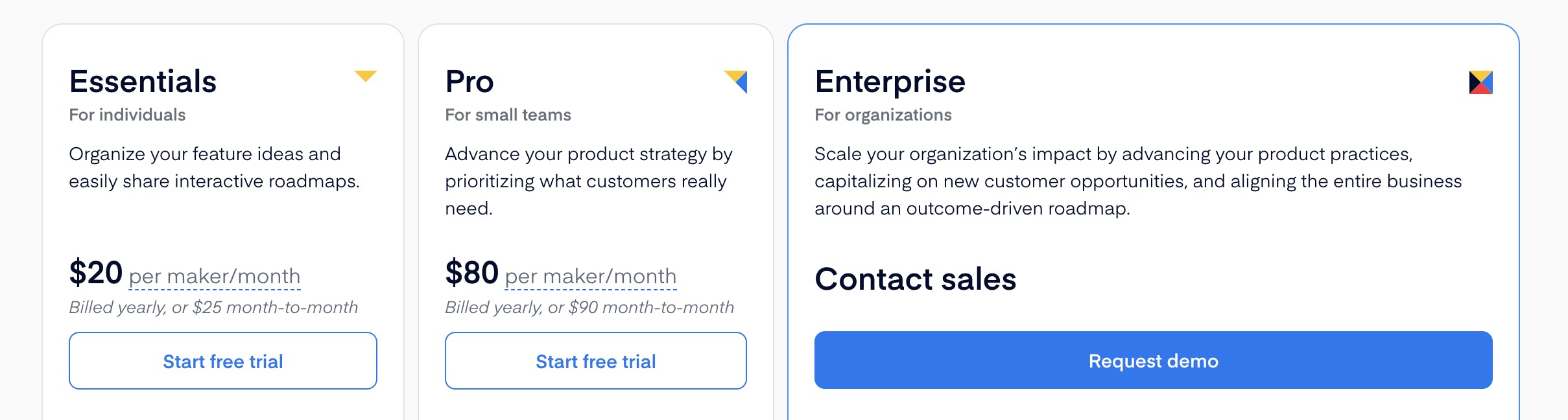Click the "For individuals" subtitle

(127, 115)
